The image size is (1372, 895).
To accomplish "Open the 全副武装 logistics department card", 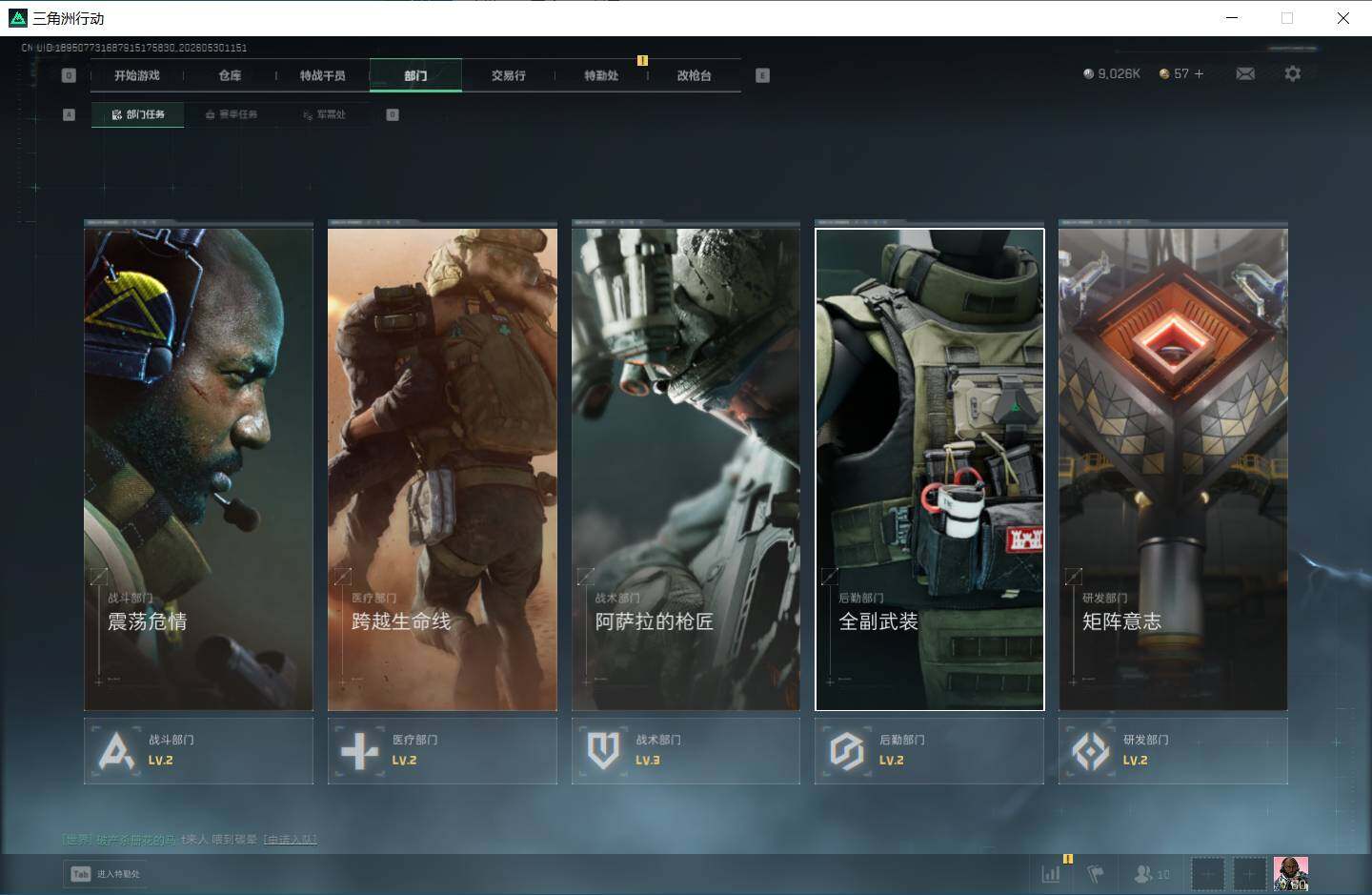I will tap(930, 468).
